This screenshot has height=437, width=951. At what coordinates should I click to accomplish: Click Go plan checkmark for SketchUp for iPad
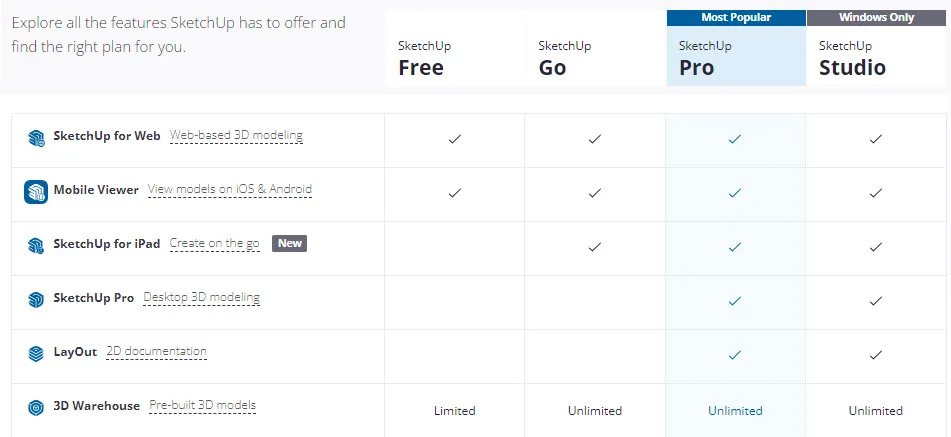point(595,247)
